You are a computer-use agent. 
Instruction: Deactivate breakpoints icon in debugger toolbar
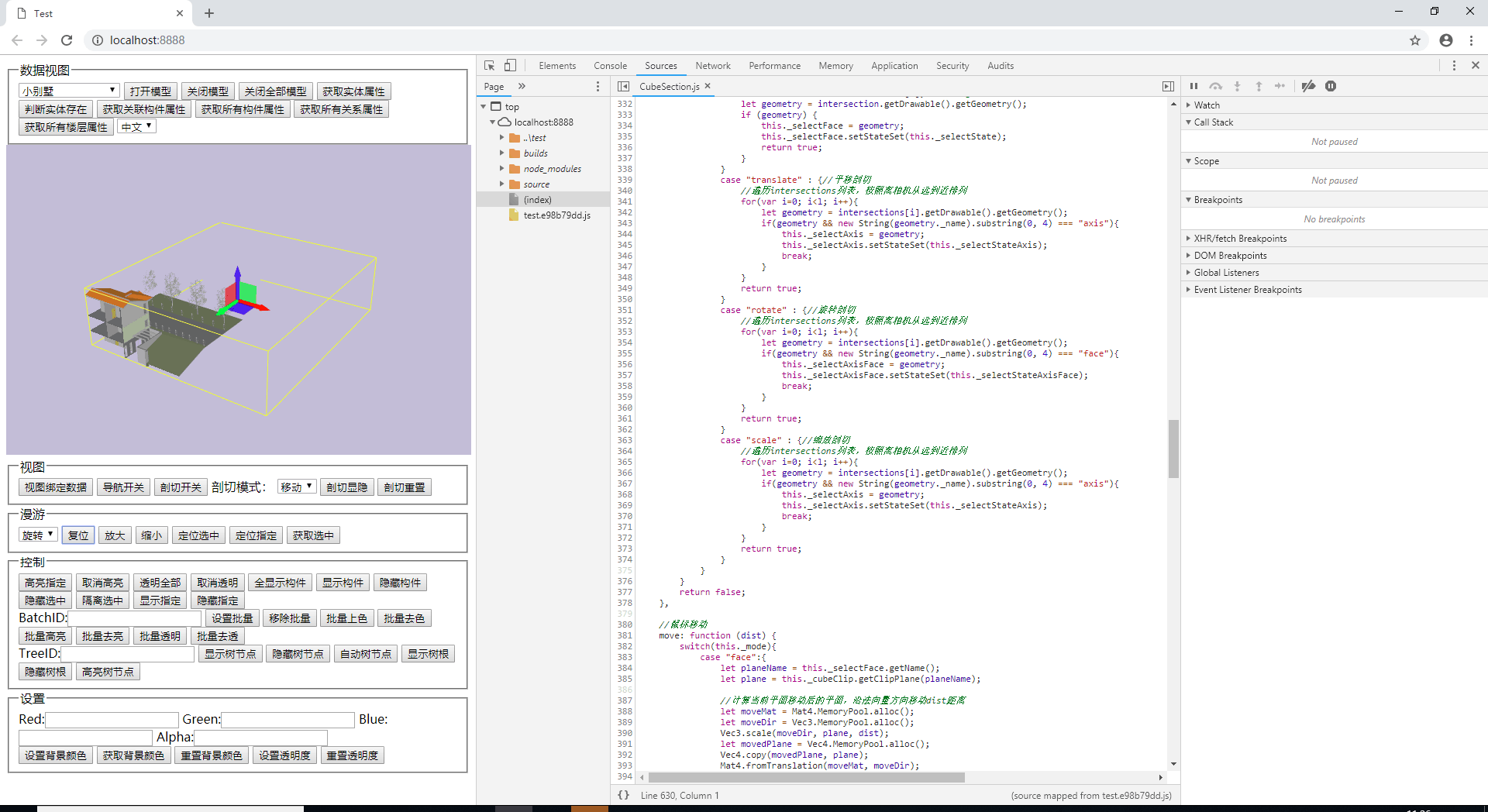(x=1308, y=86)
